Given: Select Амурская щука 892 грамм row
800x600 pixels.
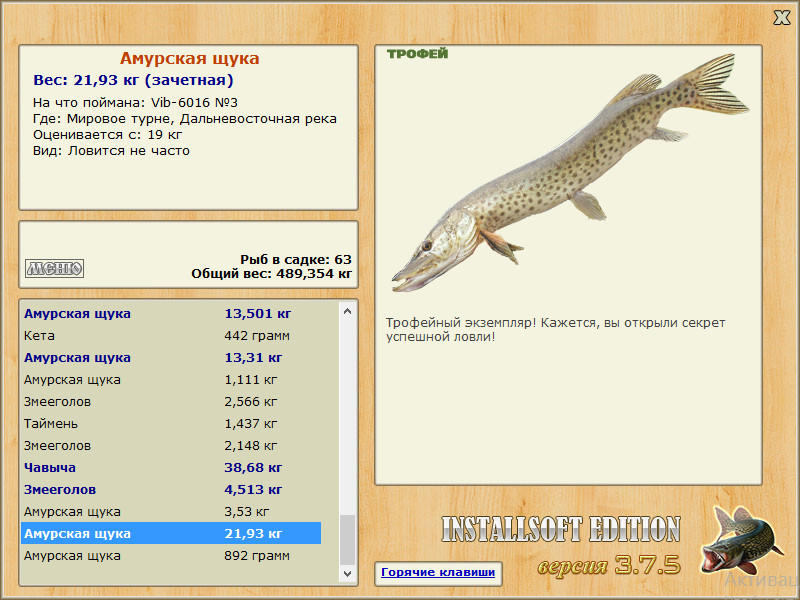Looking at the screenshot, I should 171,555.
